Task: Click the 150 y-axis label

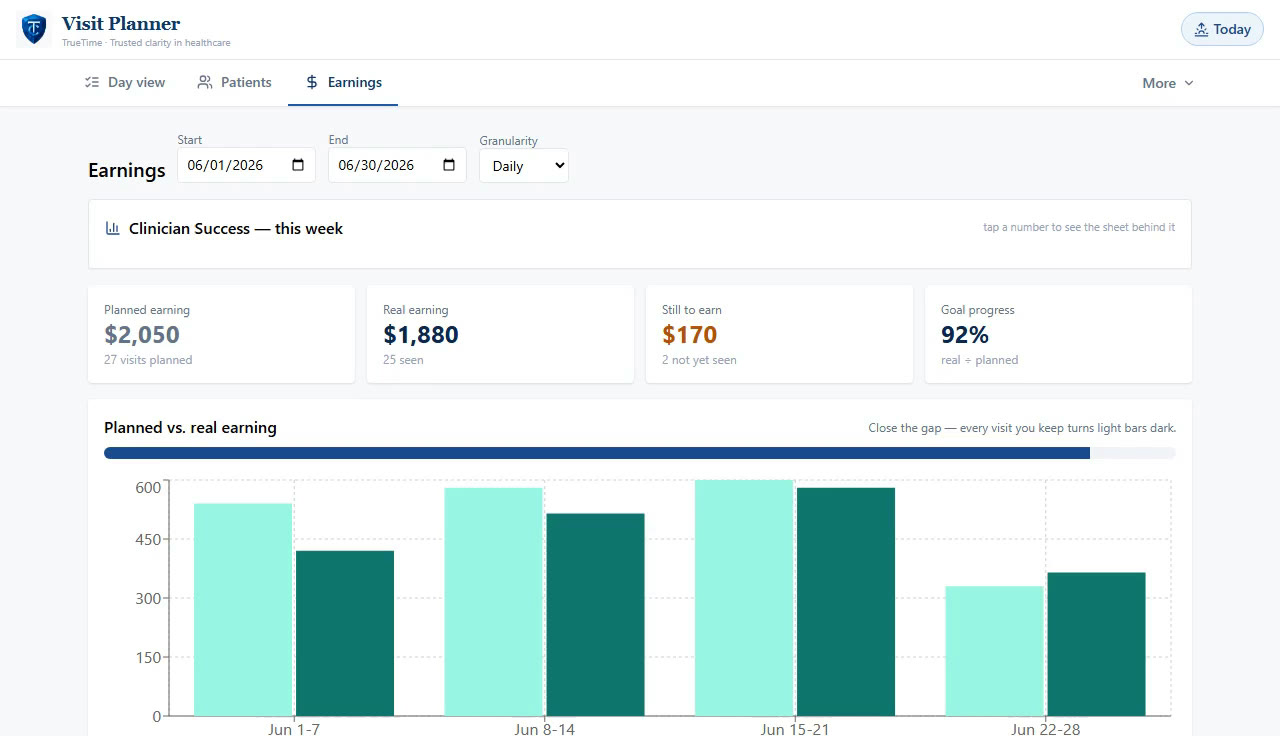Action: [x=148, y=658]
